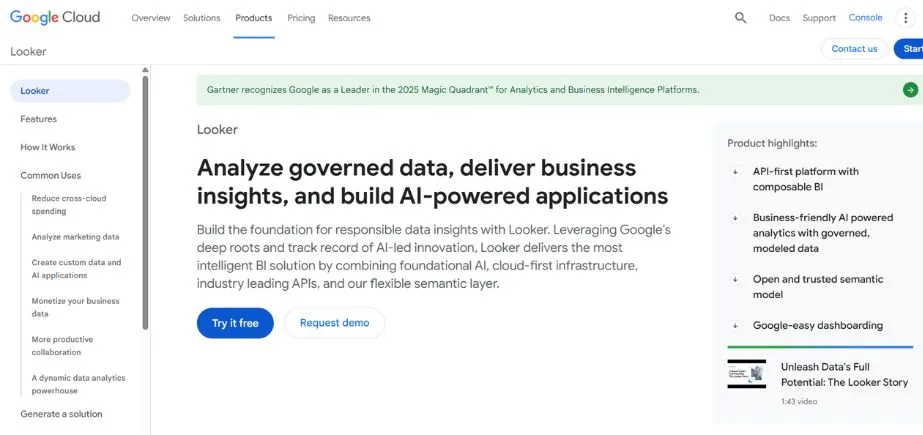This screenshot has width=923, height=435.
Task: Click arrow beside Business-friendly AI powered analytics
Action: 735,218
